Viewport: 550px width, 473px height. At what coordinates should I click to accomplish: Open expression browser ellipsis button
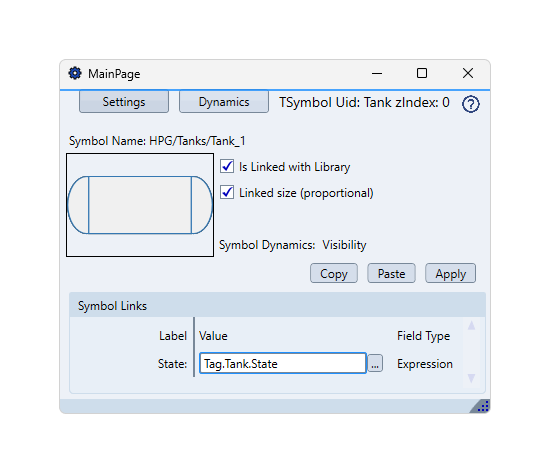tap(375, 363)
